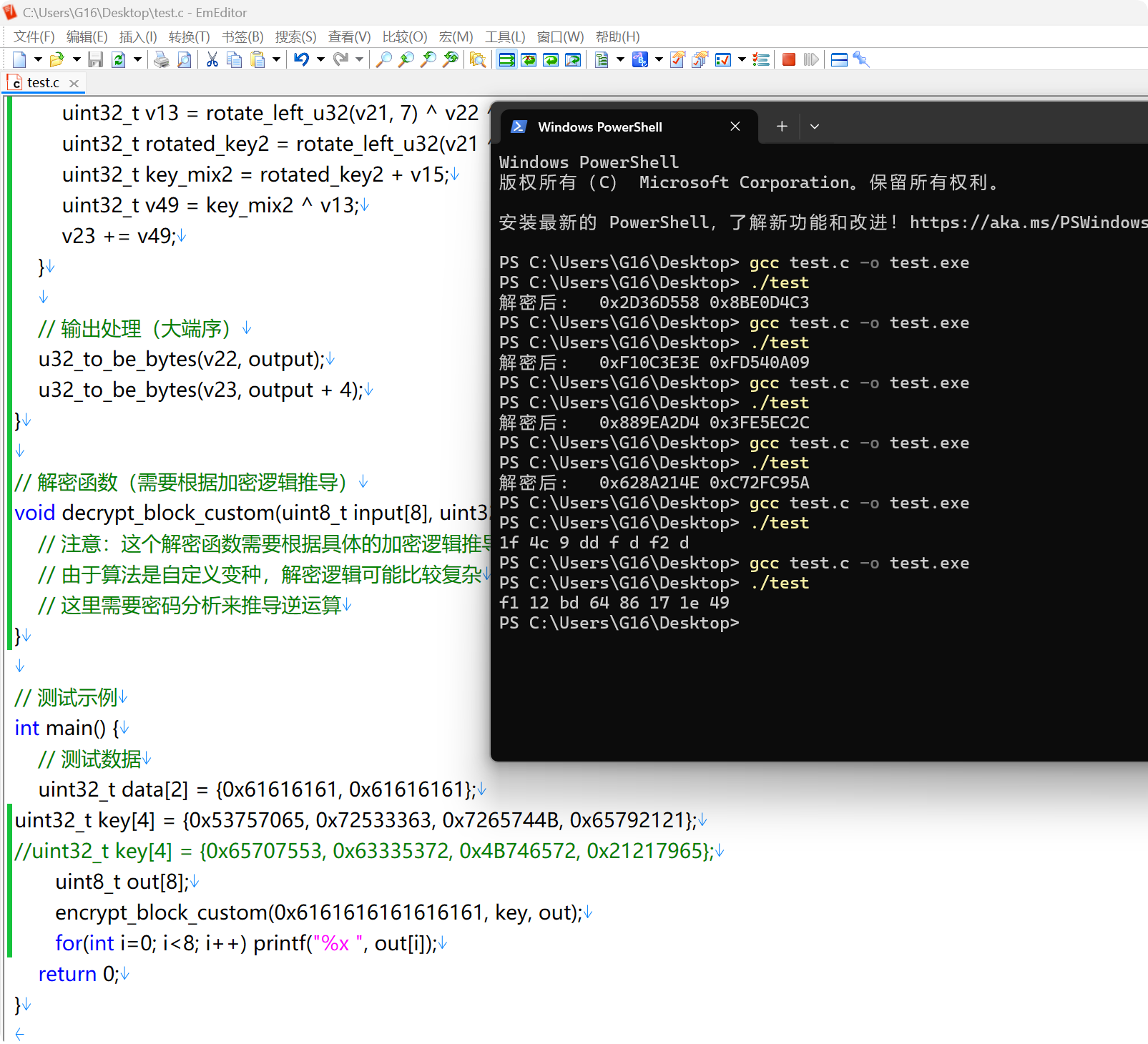Start macro recording with red button

coord(788,60)
